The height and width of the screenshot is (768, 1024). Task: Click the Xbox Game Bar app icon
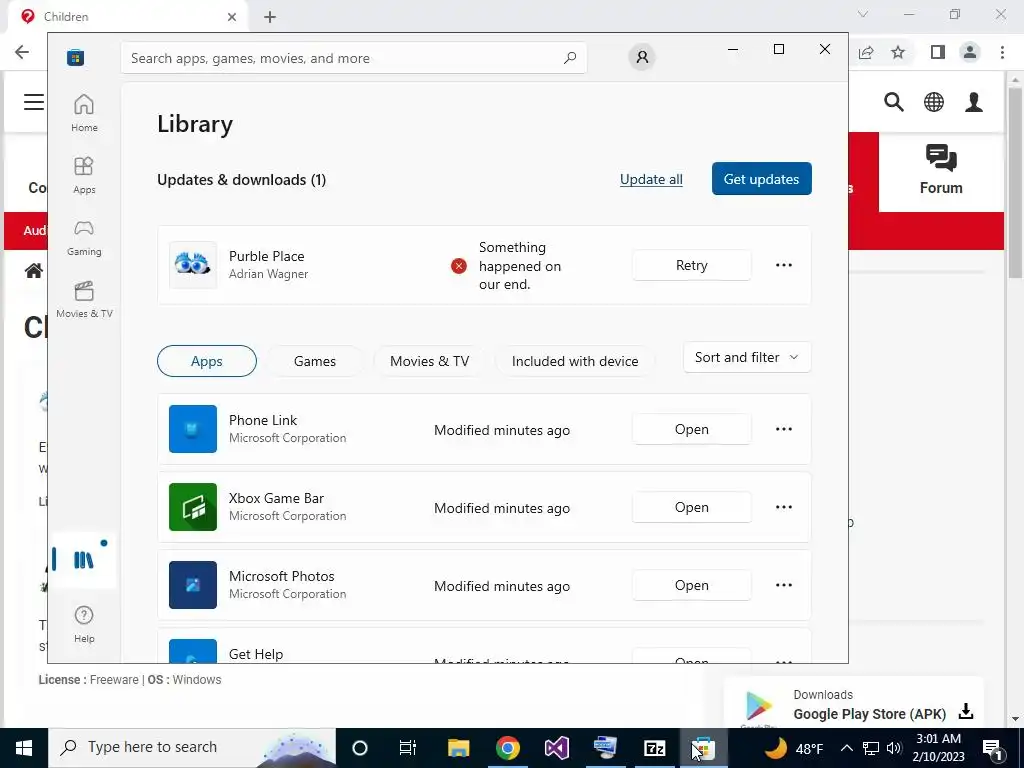pos(193,507)
